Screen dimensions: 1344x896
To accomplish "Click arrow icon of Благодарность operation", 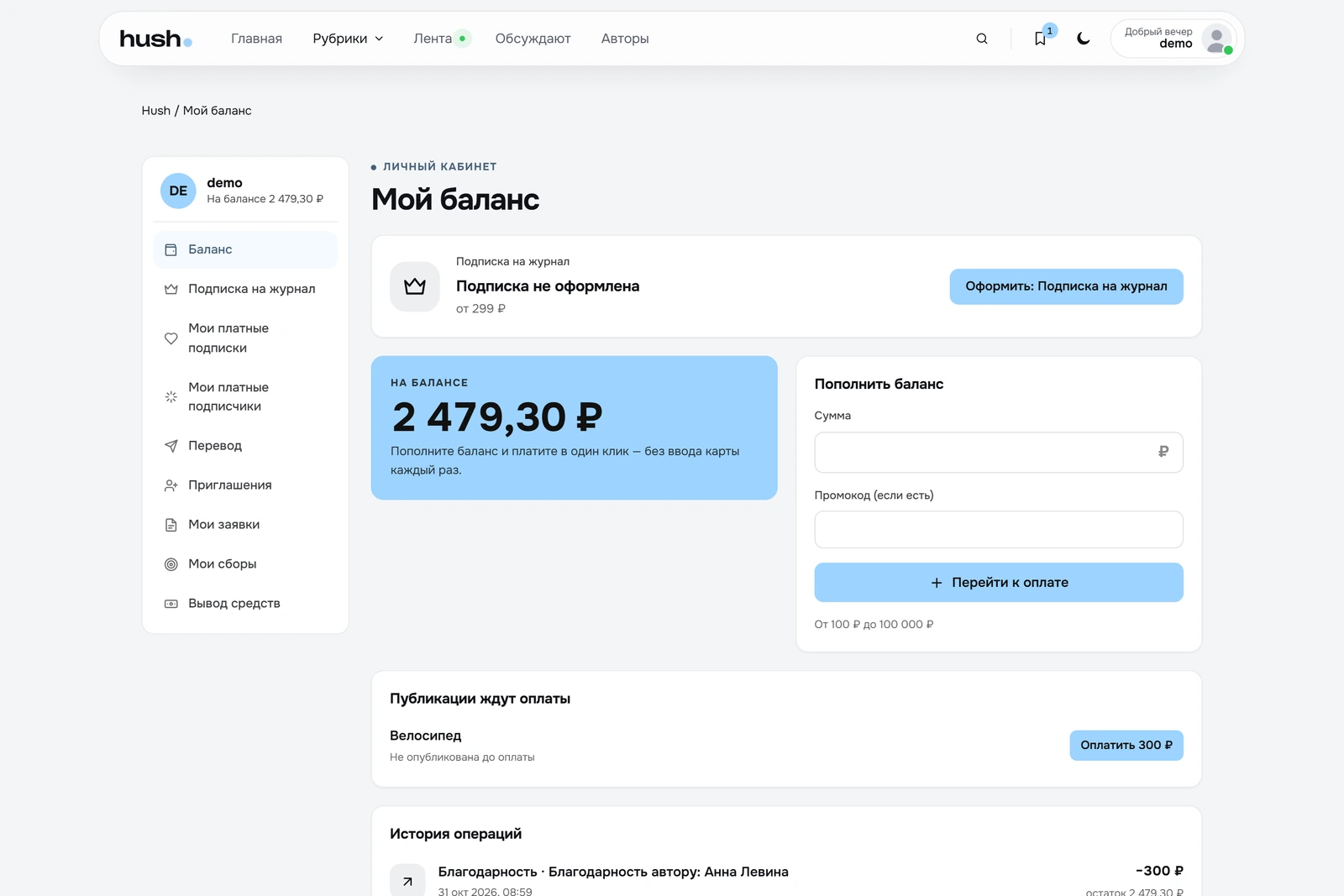I will (x=407, y=881).
